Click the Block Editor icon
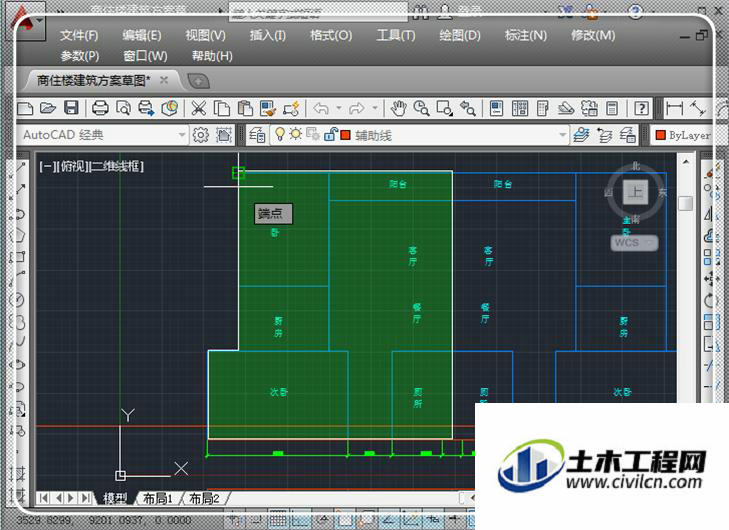The image size is (729, 530). 292,109
